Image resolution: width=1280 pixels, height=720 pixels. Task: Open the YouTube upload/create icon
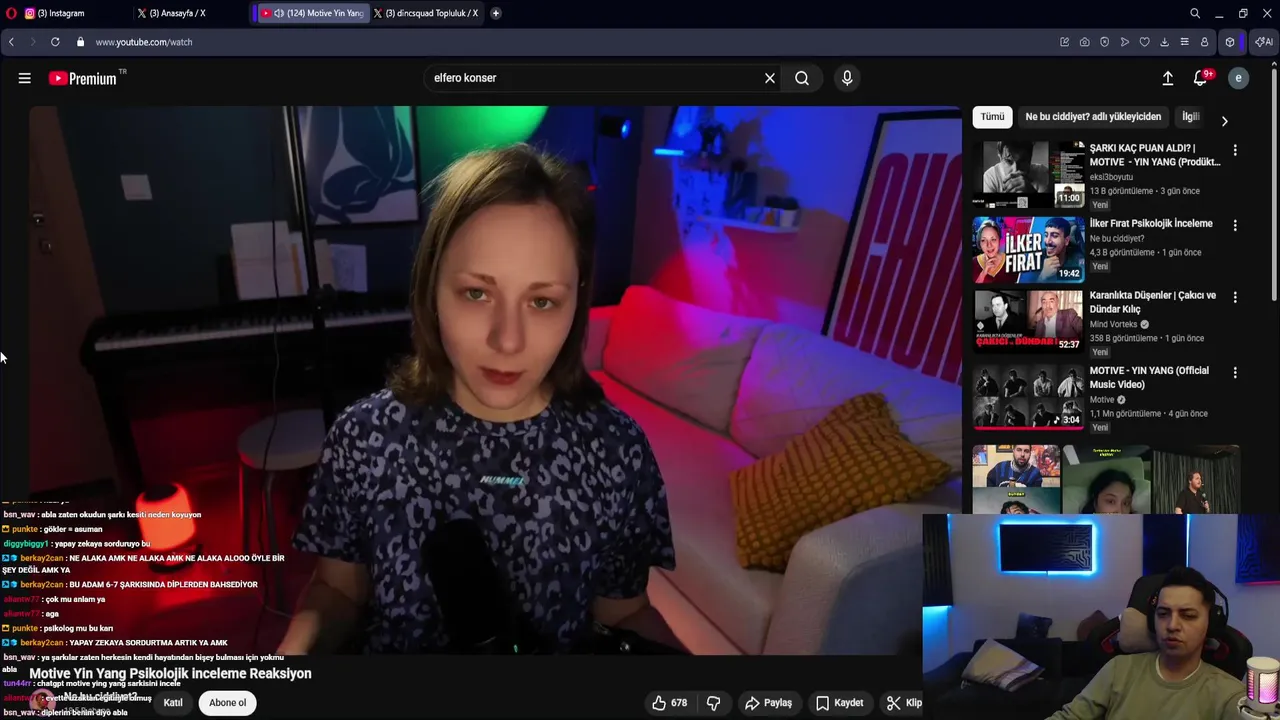[x=1167, y=78]
